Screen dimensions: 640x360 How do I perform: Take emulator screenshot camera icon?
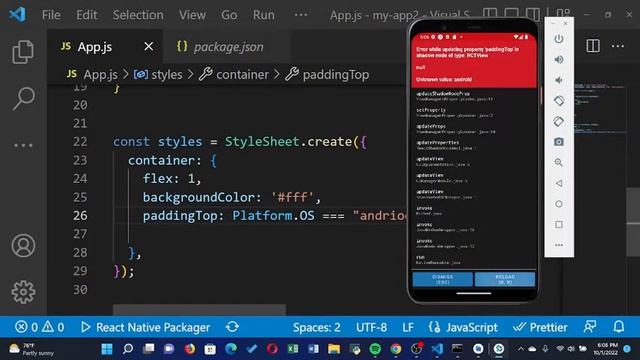point(559,142)
